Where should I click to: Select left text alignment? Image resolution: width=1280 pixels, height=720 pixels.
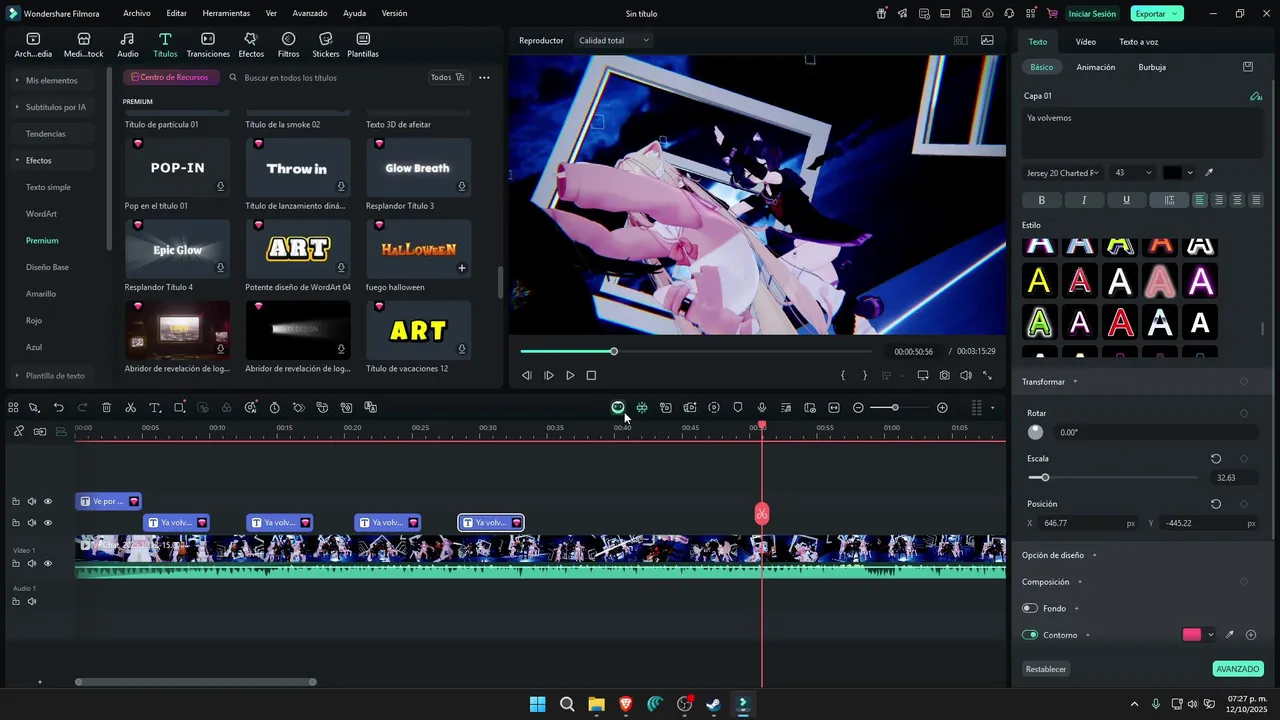coord(1199,200)
